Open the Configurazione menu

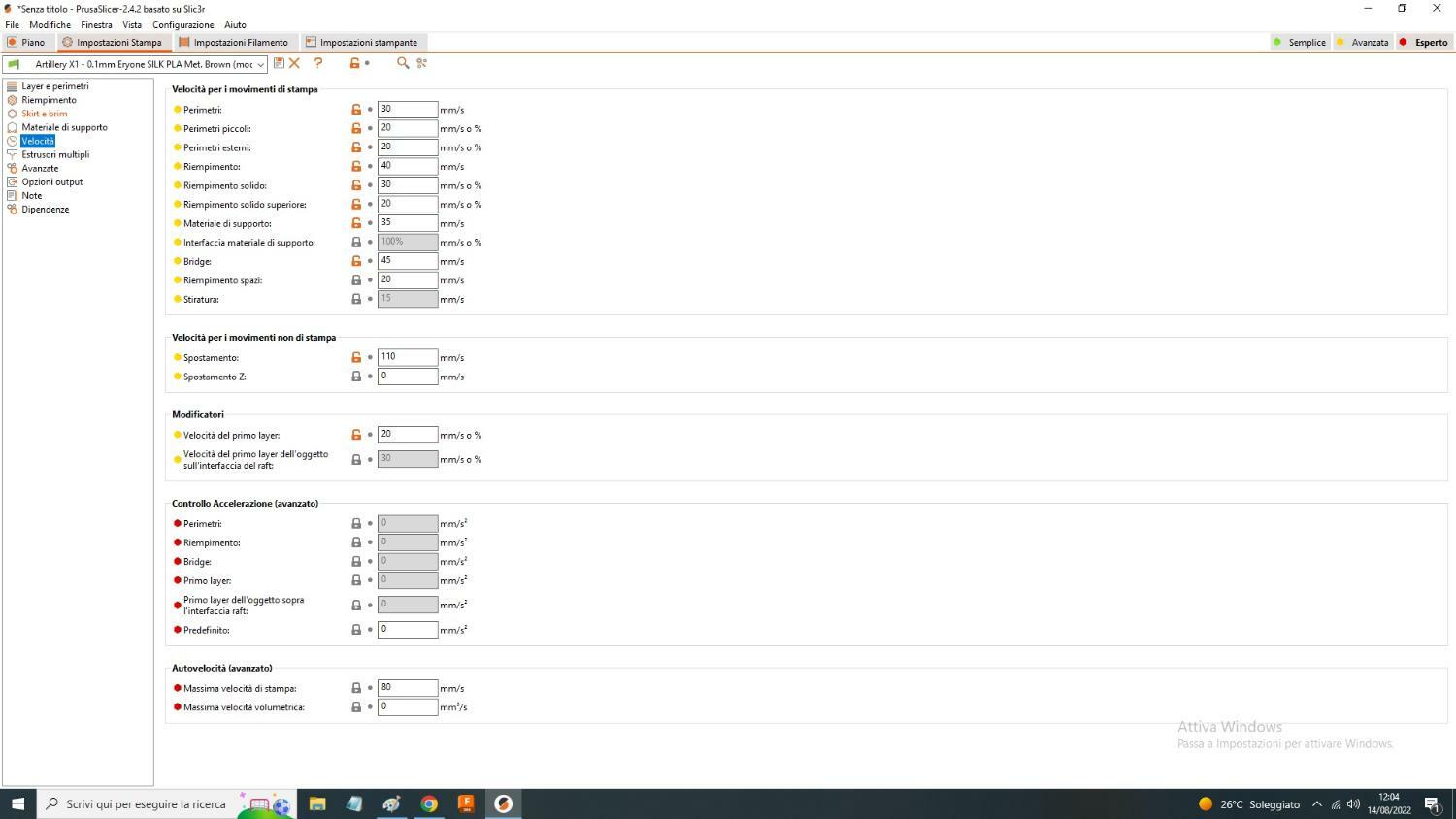(182, 24)
